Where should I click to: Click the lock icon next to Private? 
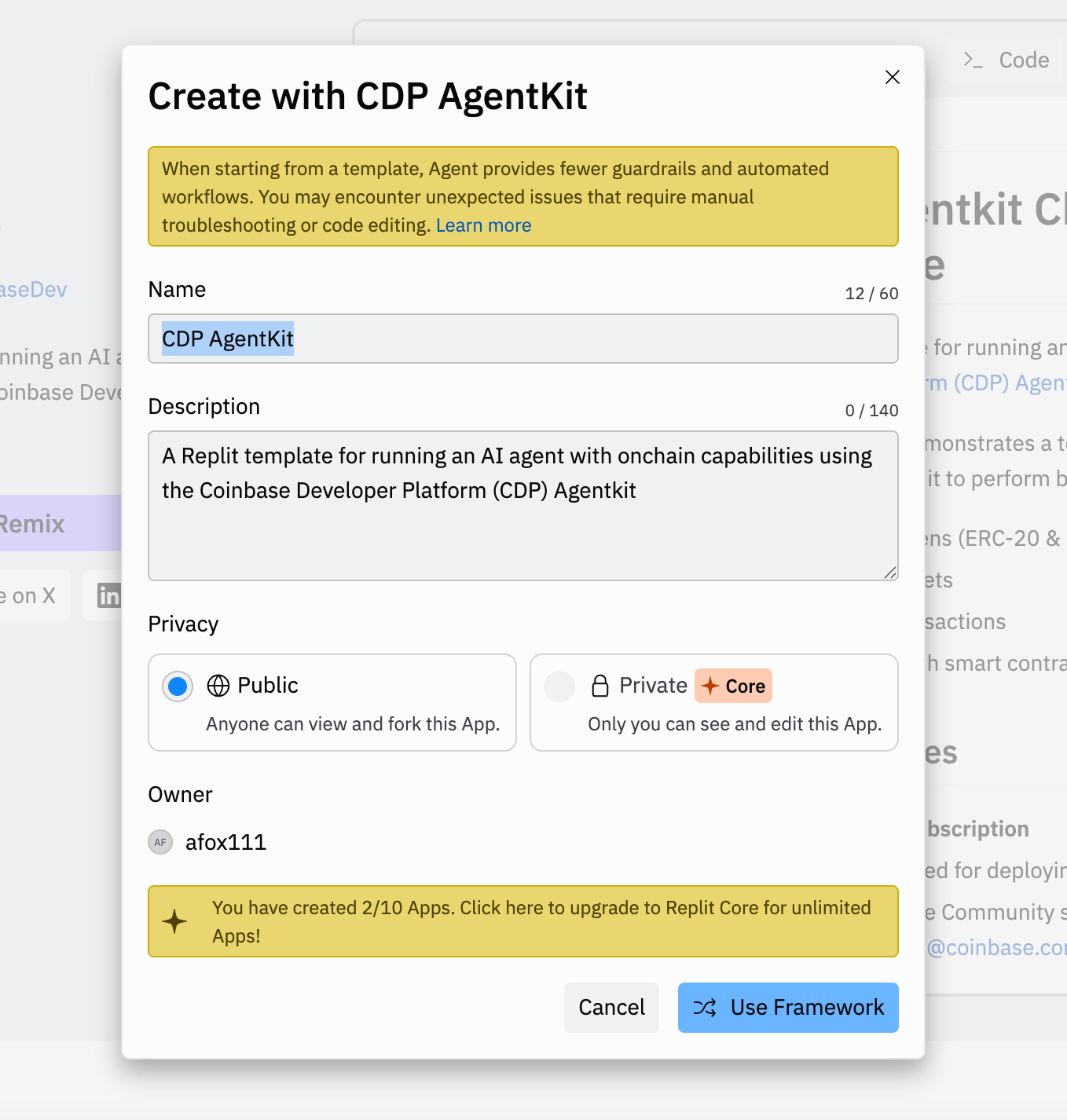[x=600, y=686]
